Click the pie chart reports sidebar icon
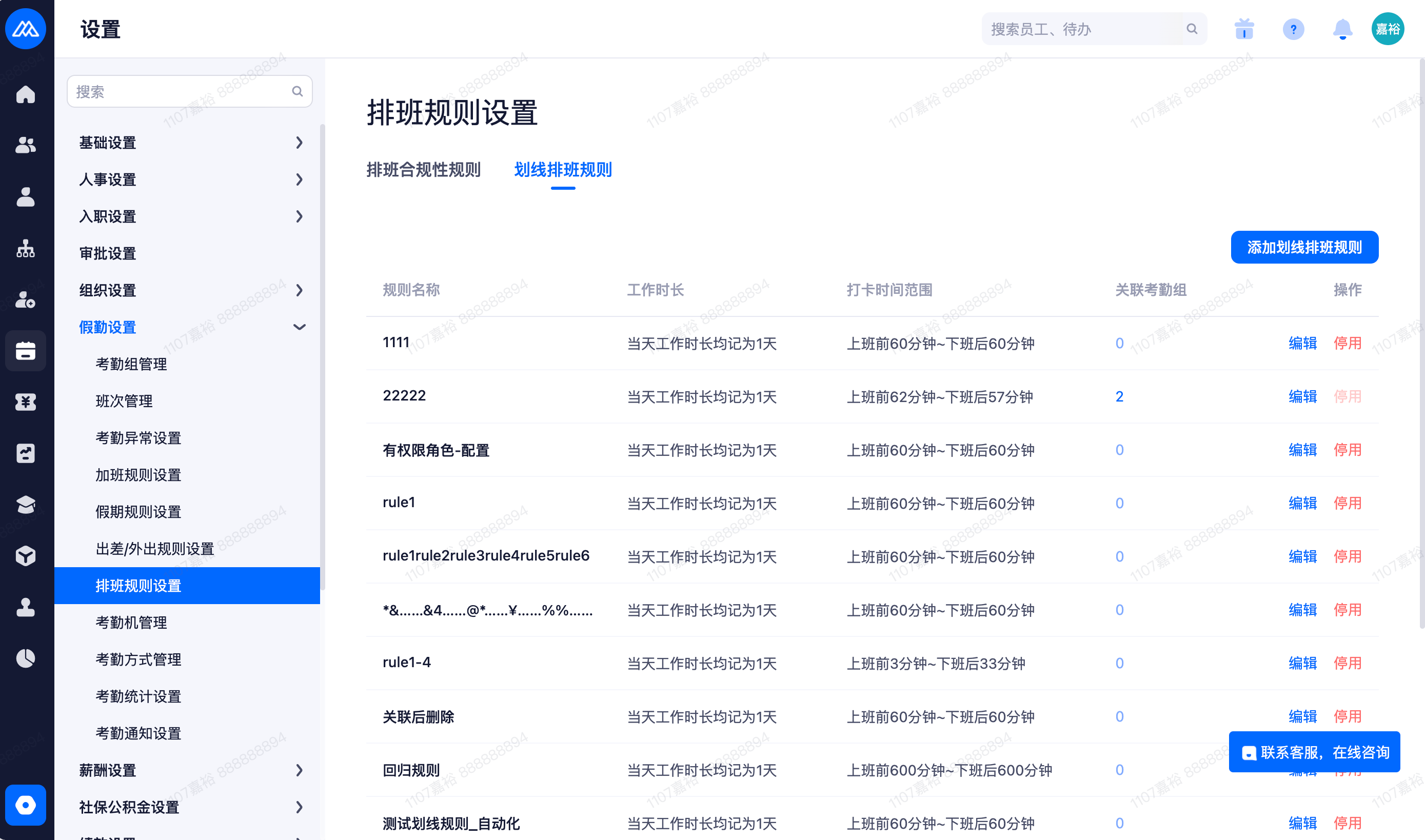Viewport: 1425px width, 840px height. pyautogui.click(x=26, y=658)
